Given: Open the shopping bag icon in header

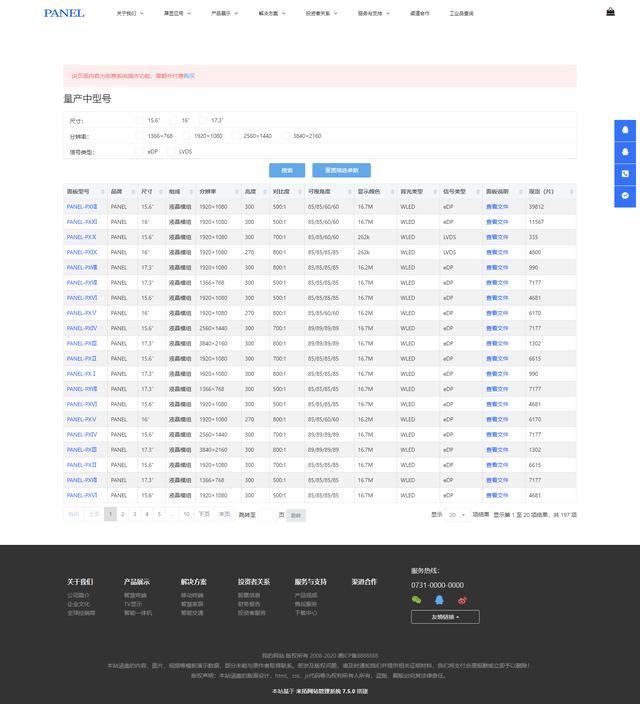Looking at the screenshot, I should 610,12.
